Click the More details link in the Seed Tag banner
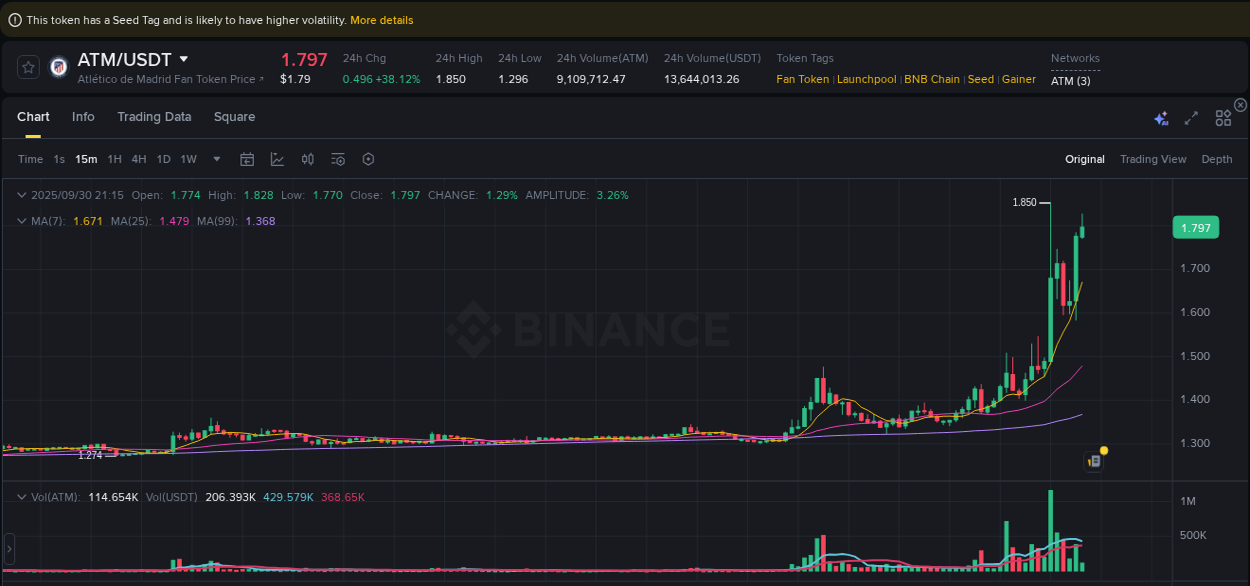Viewport: 1250px width, 586px height. click(381, 19)
